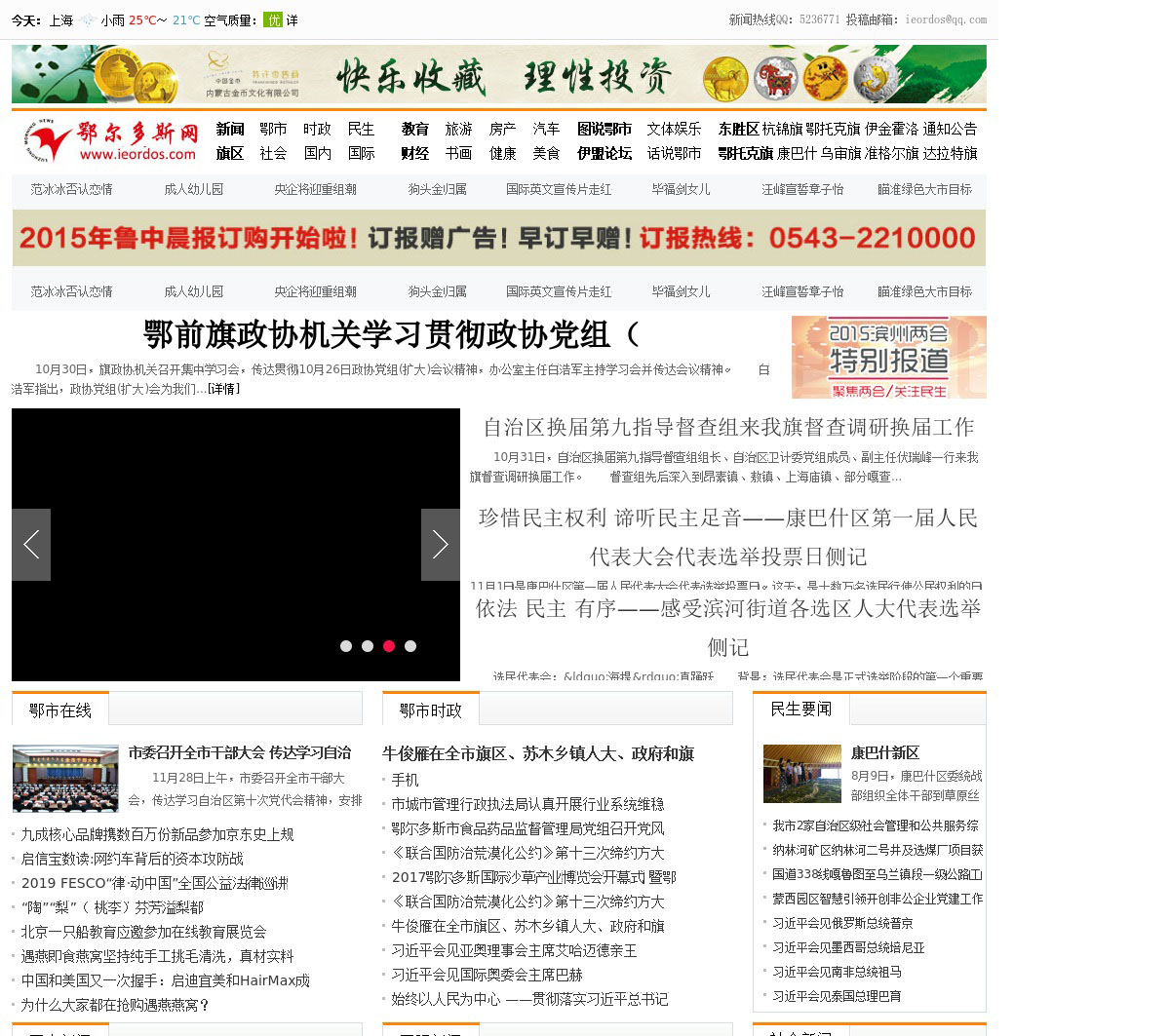Open 毕福剑女儿 in second hot-topics row
Viewport: 1170px width, 1036px height.
(681, 291)
